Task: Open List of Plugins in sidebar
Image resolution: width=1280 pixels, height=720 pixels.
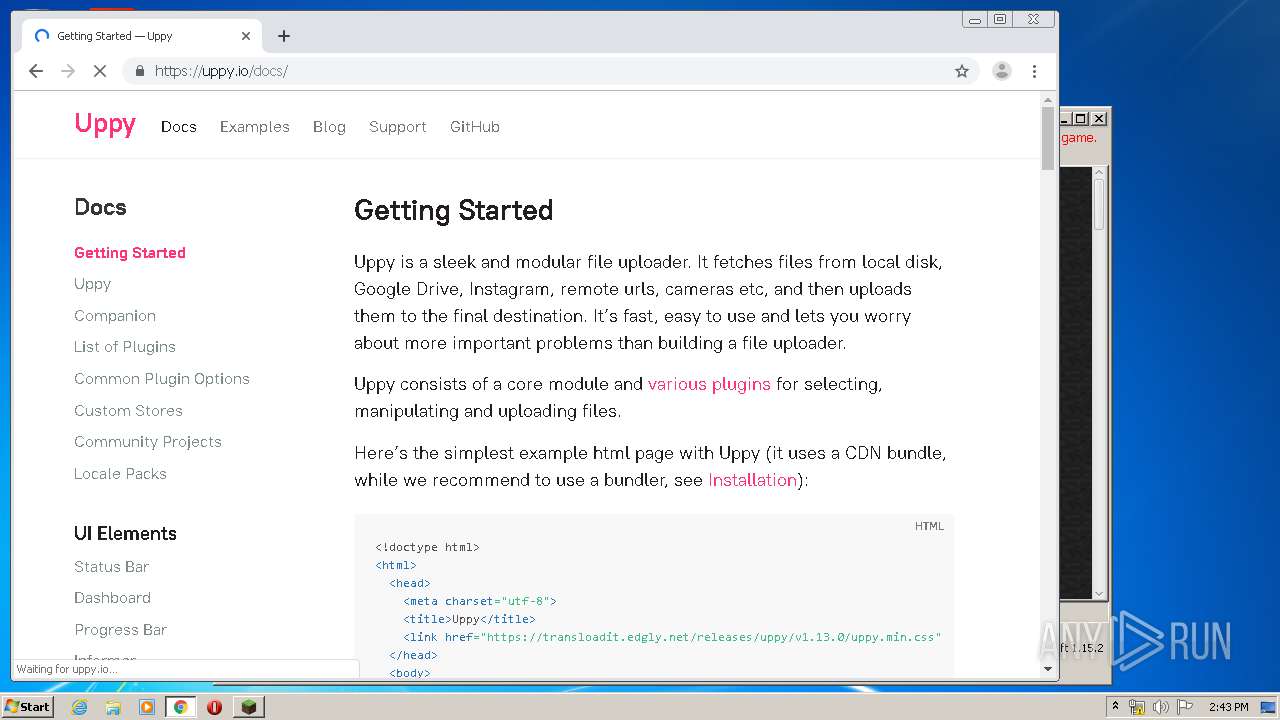Action: (x=125, y=347)
